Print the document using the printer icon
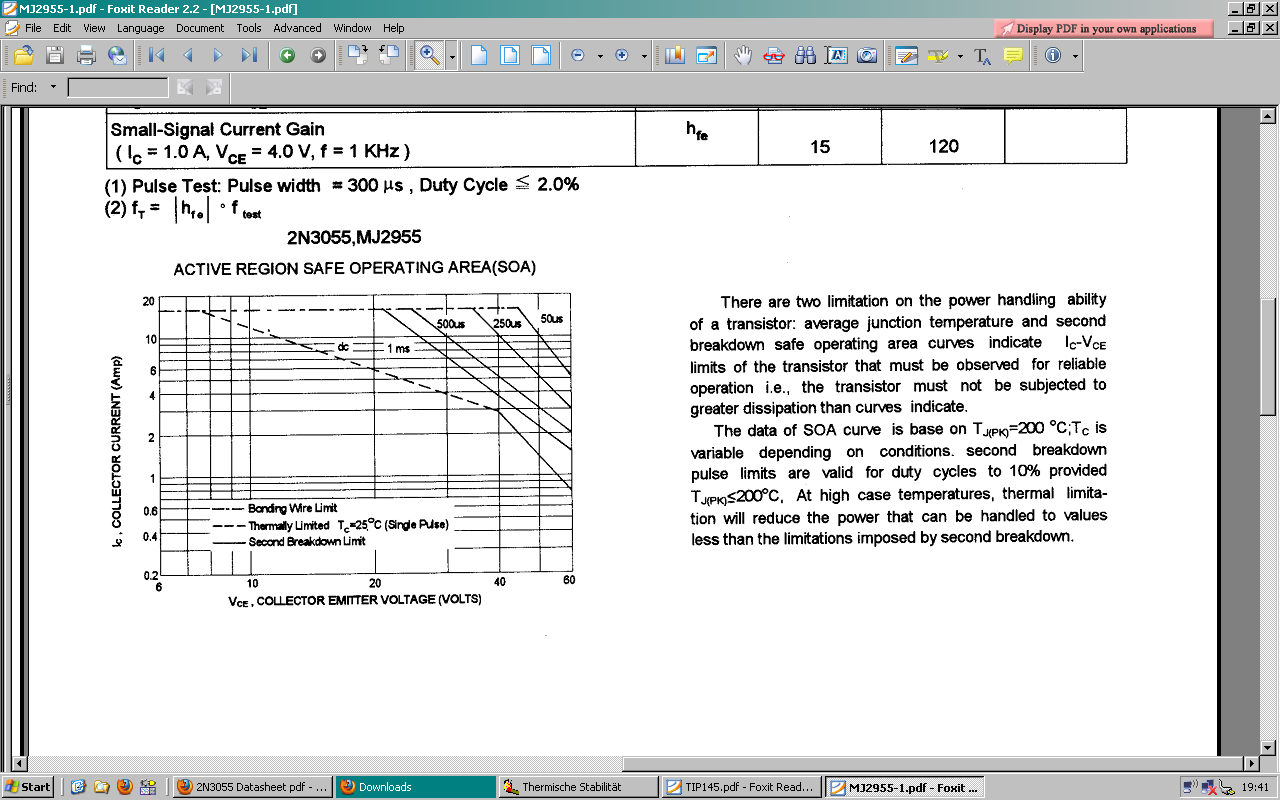This screenshot has width=1280, height=800. 86,55
